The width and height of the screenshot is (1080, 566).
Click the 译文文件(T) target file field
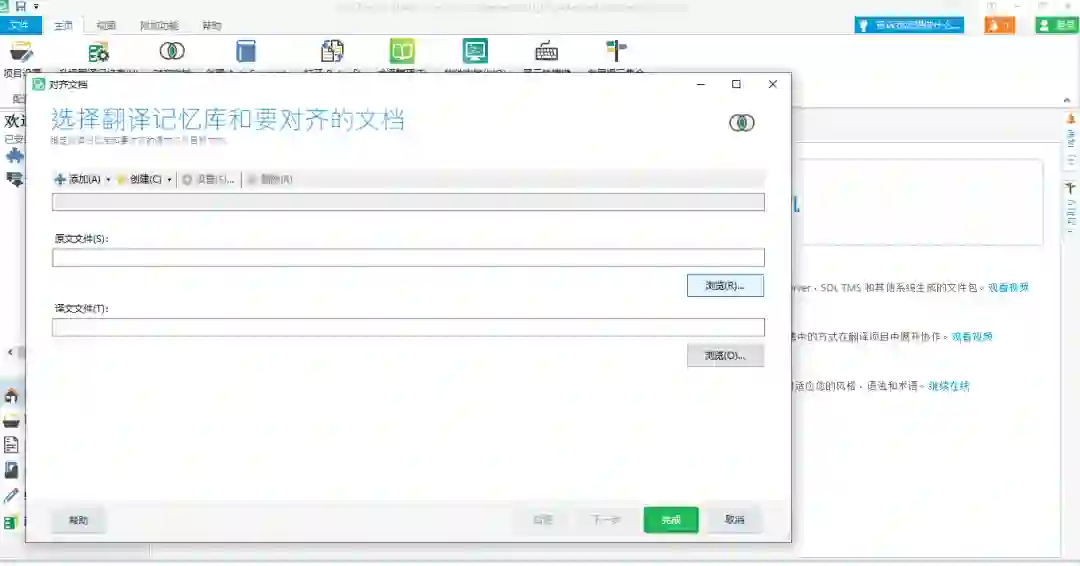click(408, 327)
